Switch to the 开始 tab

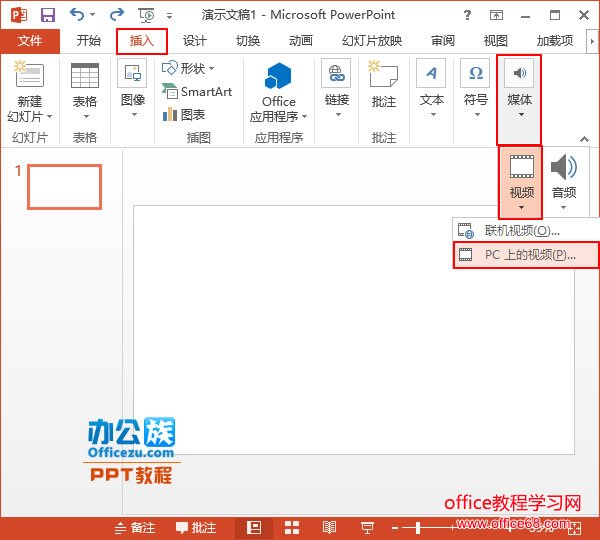pos(88,41)
